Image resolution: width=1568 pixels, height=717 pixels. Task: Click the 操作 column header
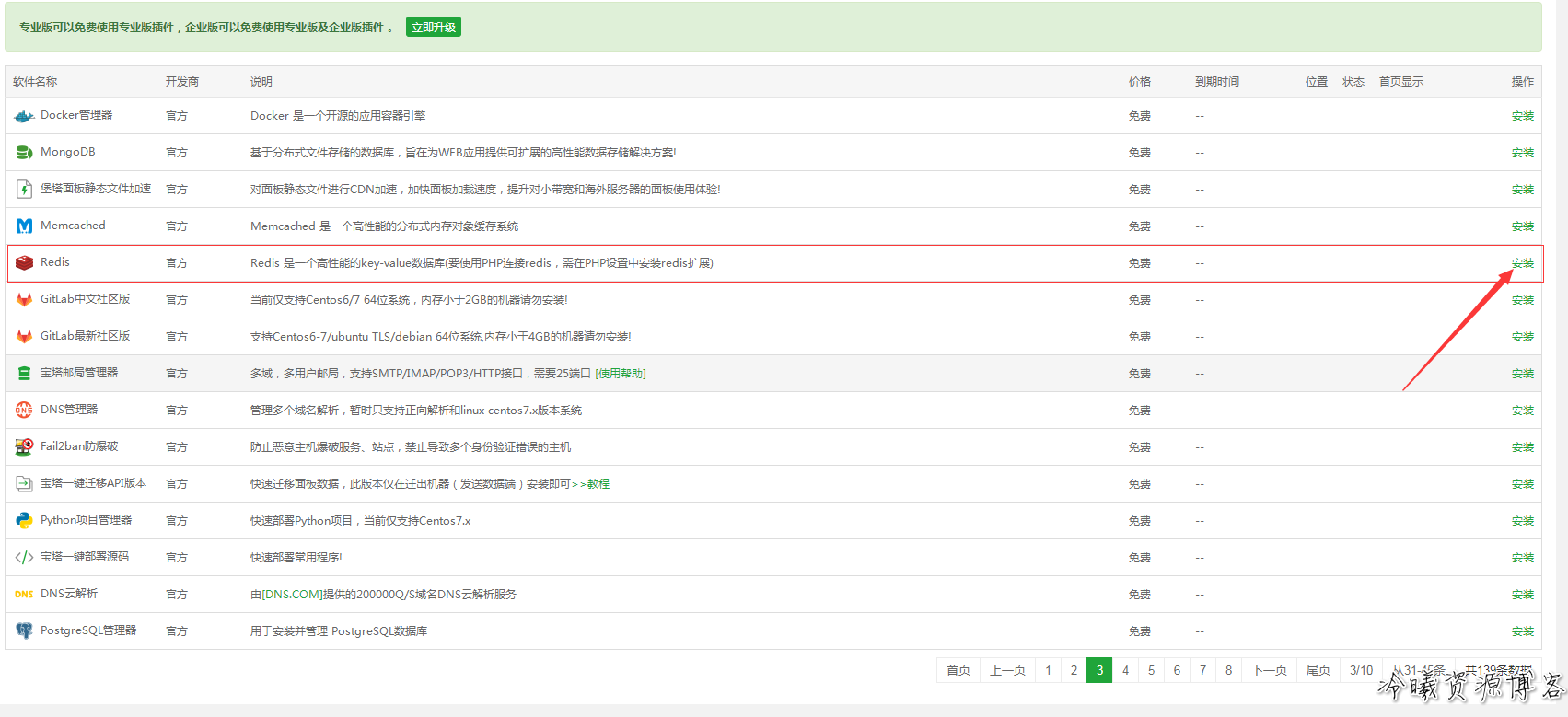(x=1523, y=82)
